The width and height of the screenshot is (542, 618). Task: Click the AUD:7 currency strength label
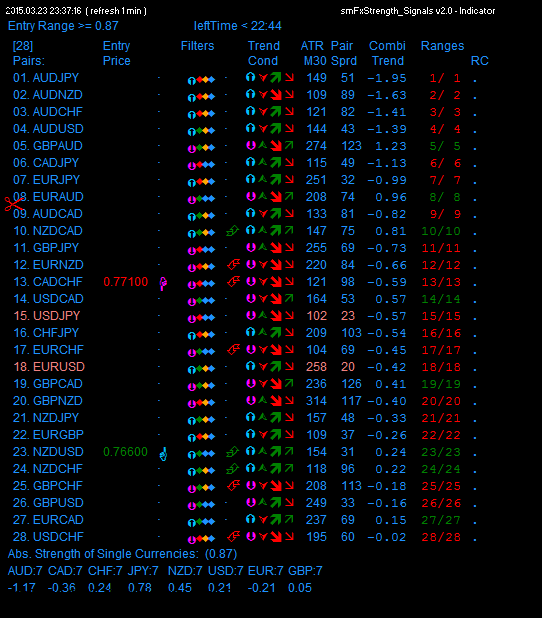(x=25, y=571)
